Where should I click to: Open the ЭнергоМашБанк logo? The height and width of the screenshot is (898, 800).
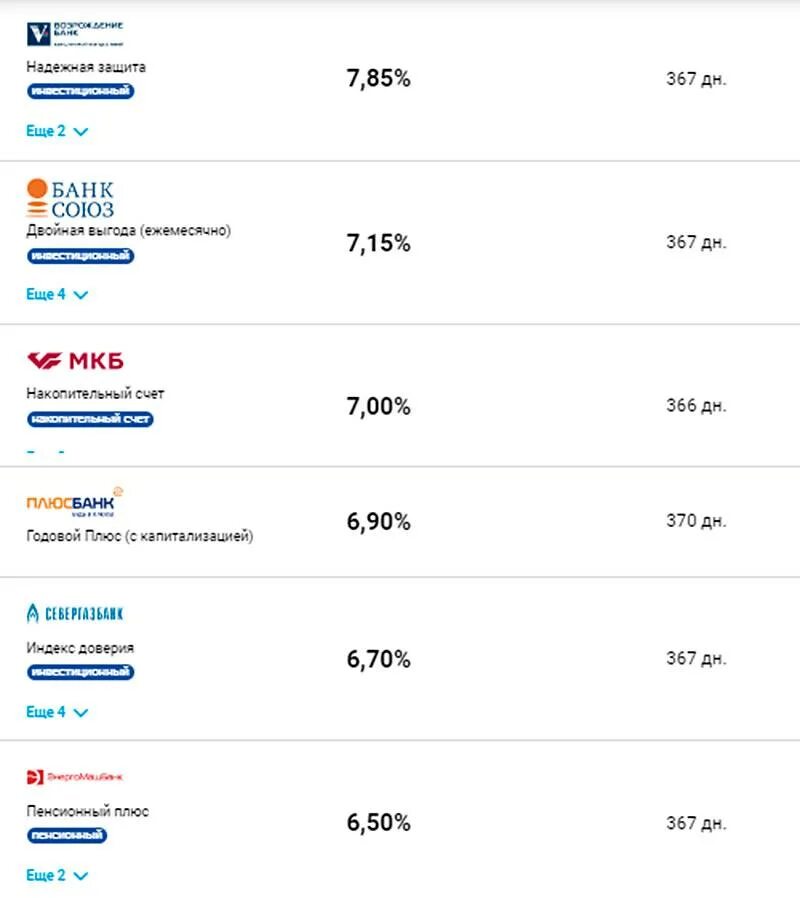coord(74,777)
